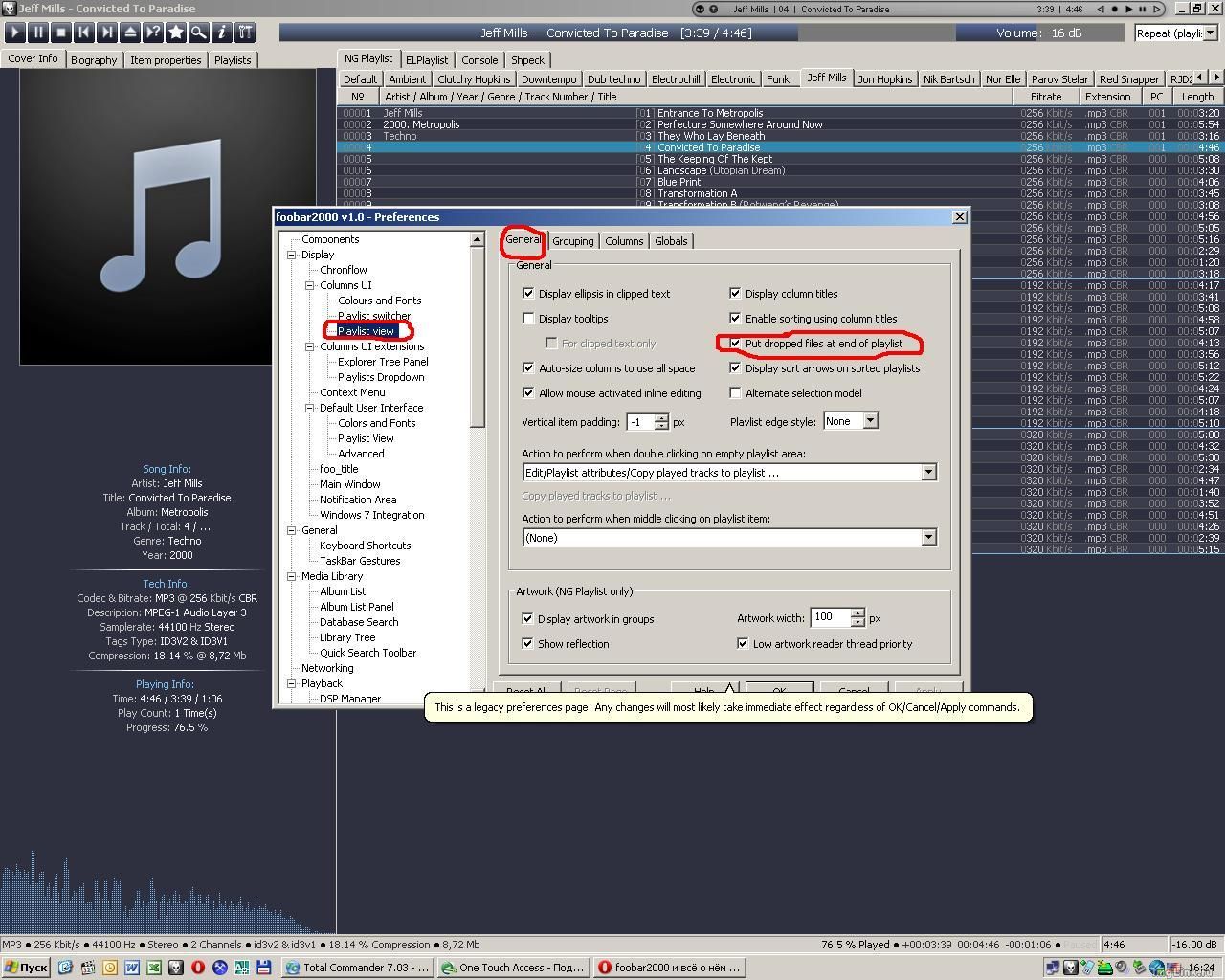Collapse the Playback tree node
Screen dimensions: 1225x980
point(292,683)
